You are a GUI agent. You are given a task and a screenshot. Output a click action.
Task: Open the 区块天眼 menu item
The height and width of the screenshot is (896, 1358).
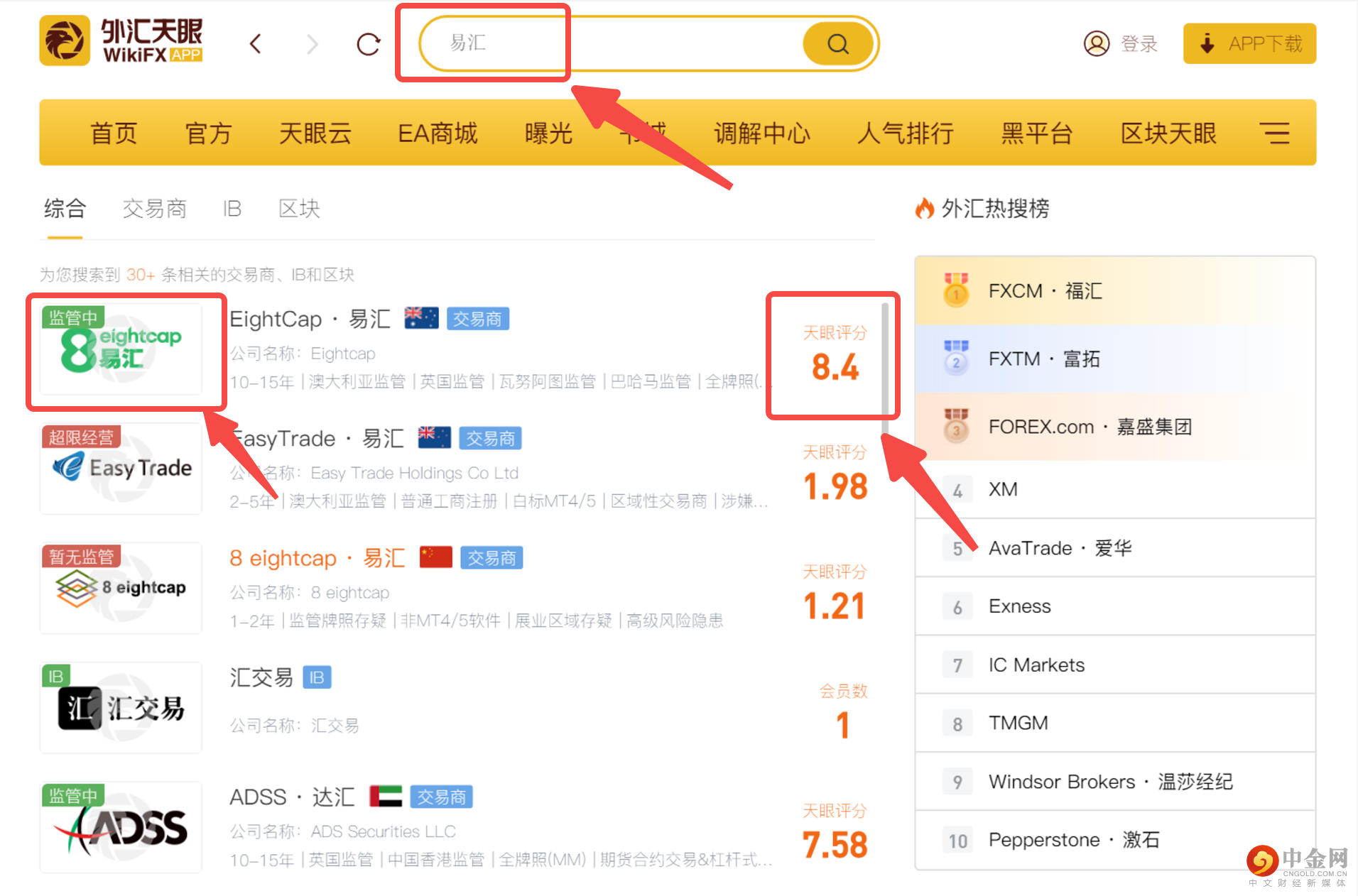(x=1168, y=133)
